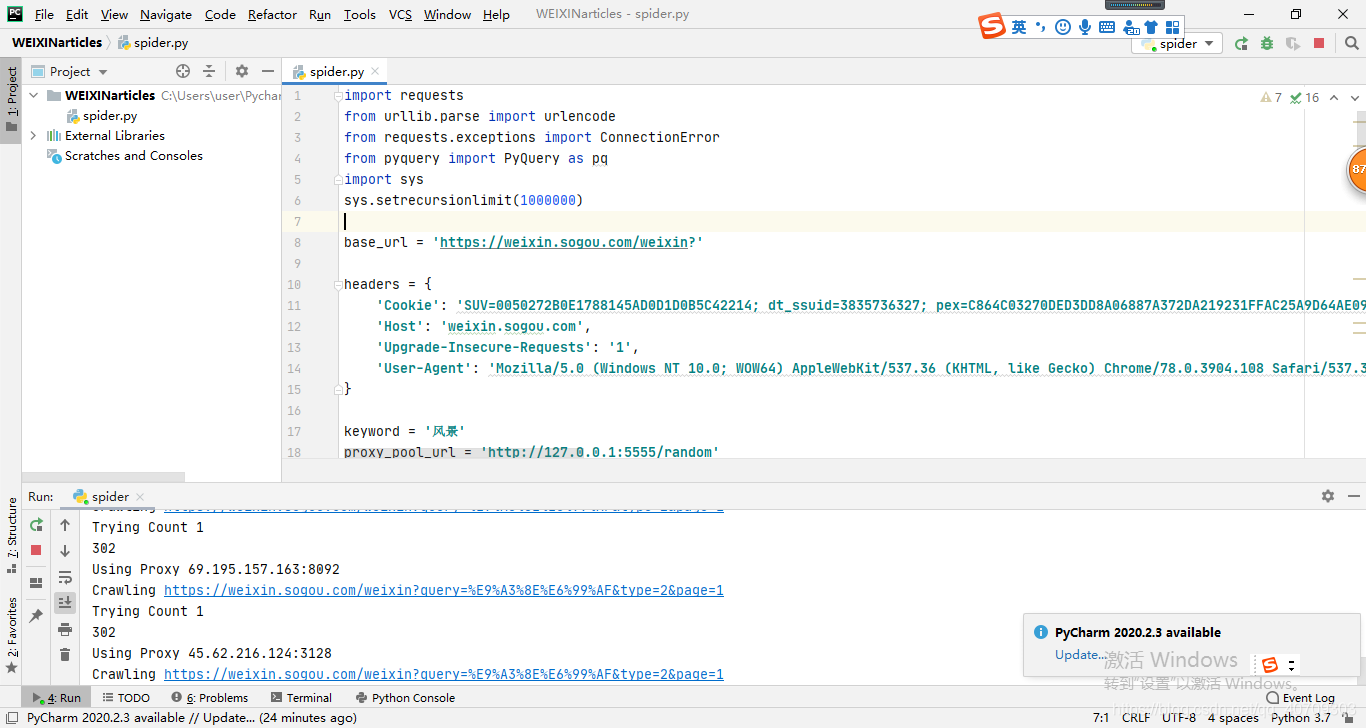Expand the External Libraries node
The image size is (1366, 728).
tap(33, 135)
